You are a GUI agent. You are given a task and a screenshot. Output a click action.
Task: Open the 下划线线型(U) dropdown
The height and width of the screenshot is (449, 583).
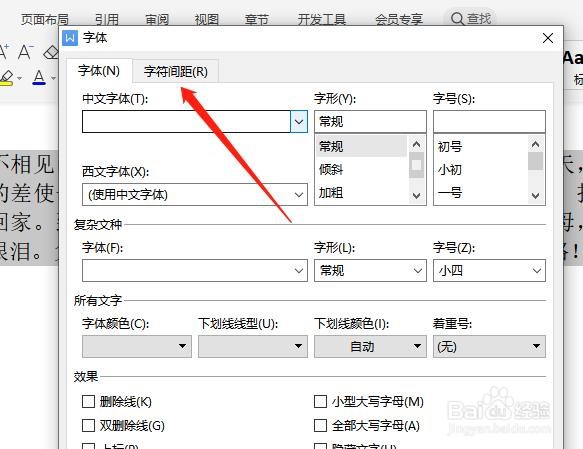click(x=253, y=346)
